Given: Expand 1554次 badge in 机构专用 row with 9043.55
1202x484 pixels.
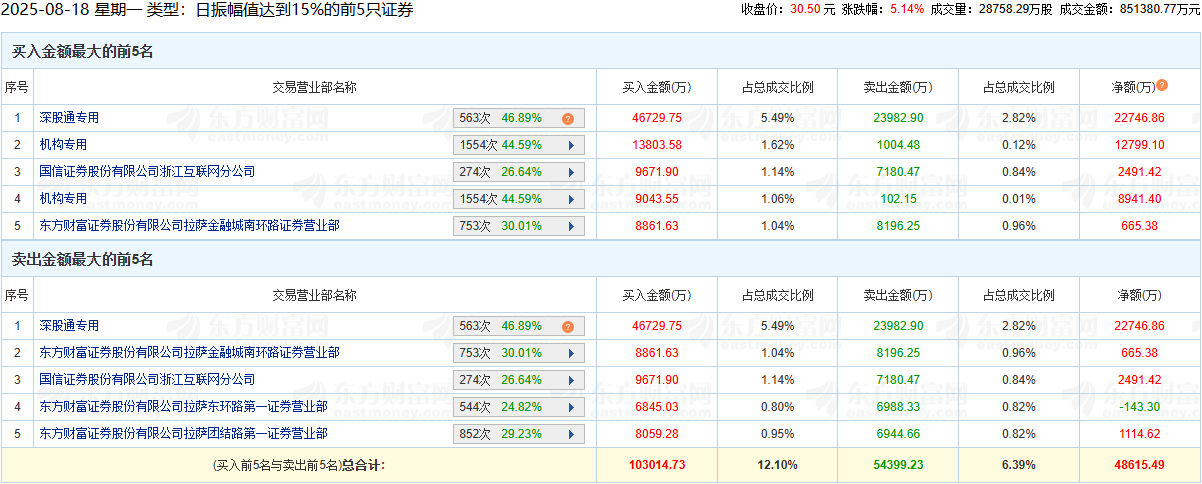Looking at the screenshot, I should 571,199.
